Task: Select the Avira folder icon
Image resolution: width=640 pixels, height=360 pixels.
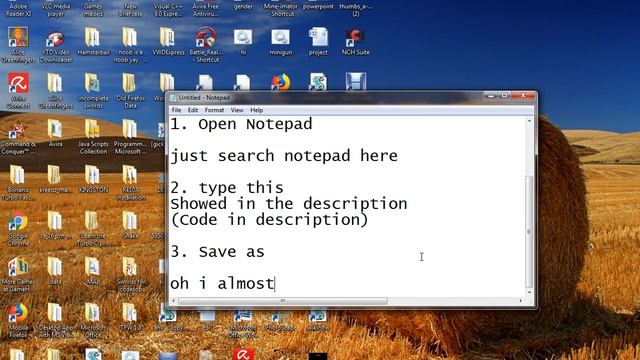Action: coord(56,133)
